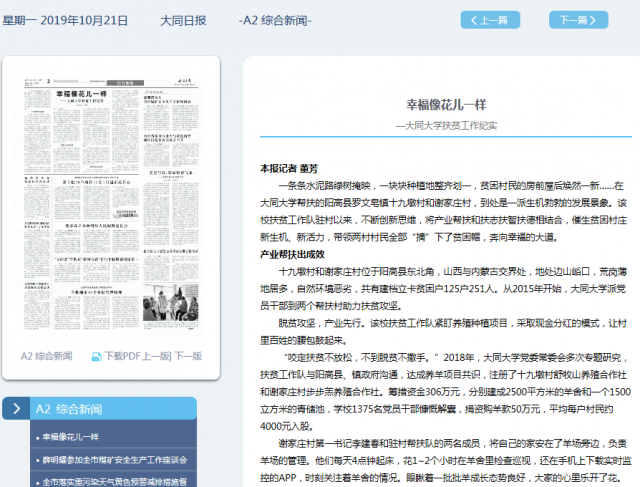Go to previous article with 上一篇 button
This screenshot has width=640, height=487.
pyautogui.click(x=490, y=20)
